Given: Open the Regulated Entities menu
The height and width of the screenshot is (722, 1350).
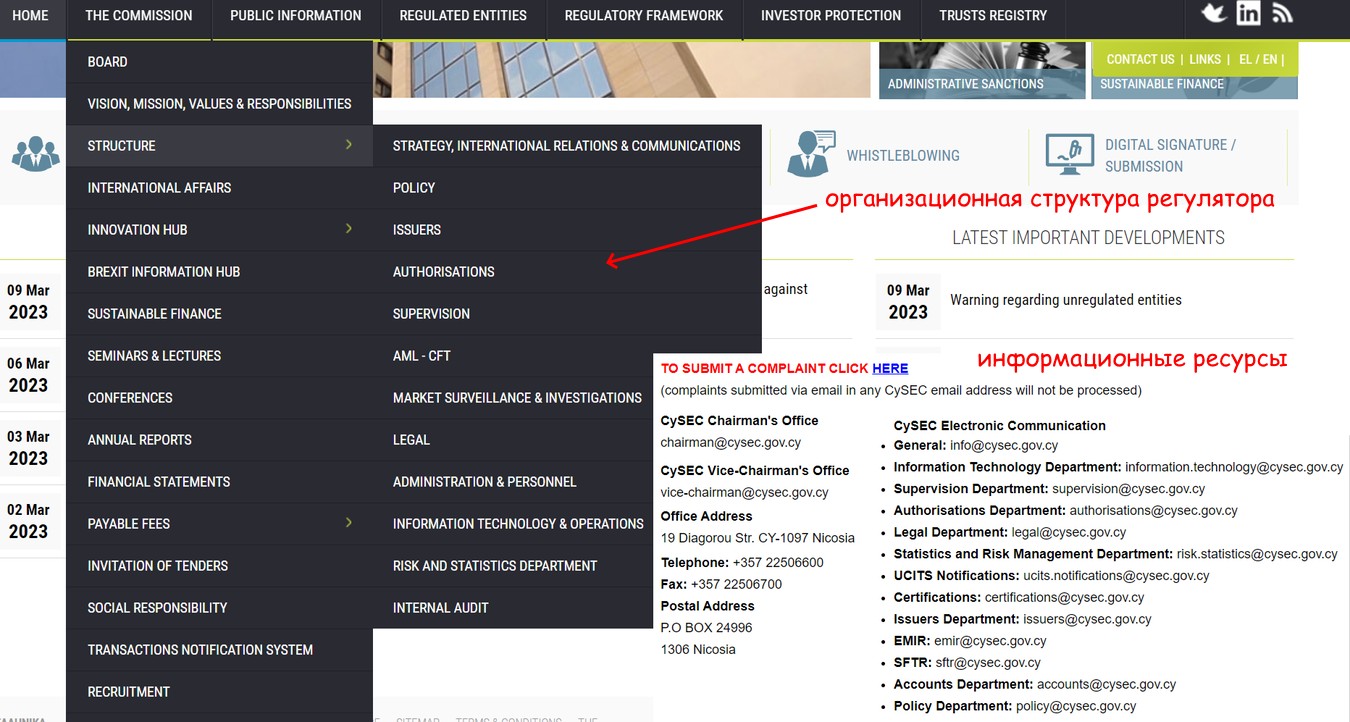Looking at the screenshot, I should tap(463, 15).
